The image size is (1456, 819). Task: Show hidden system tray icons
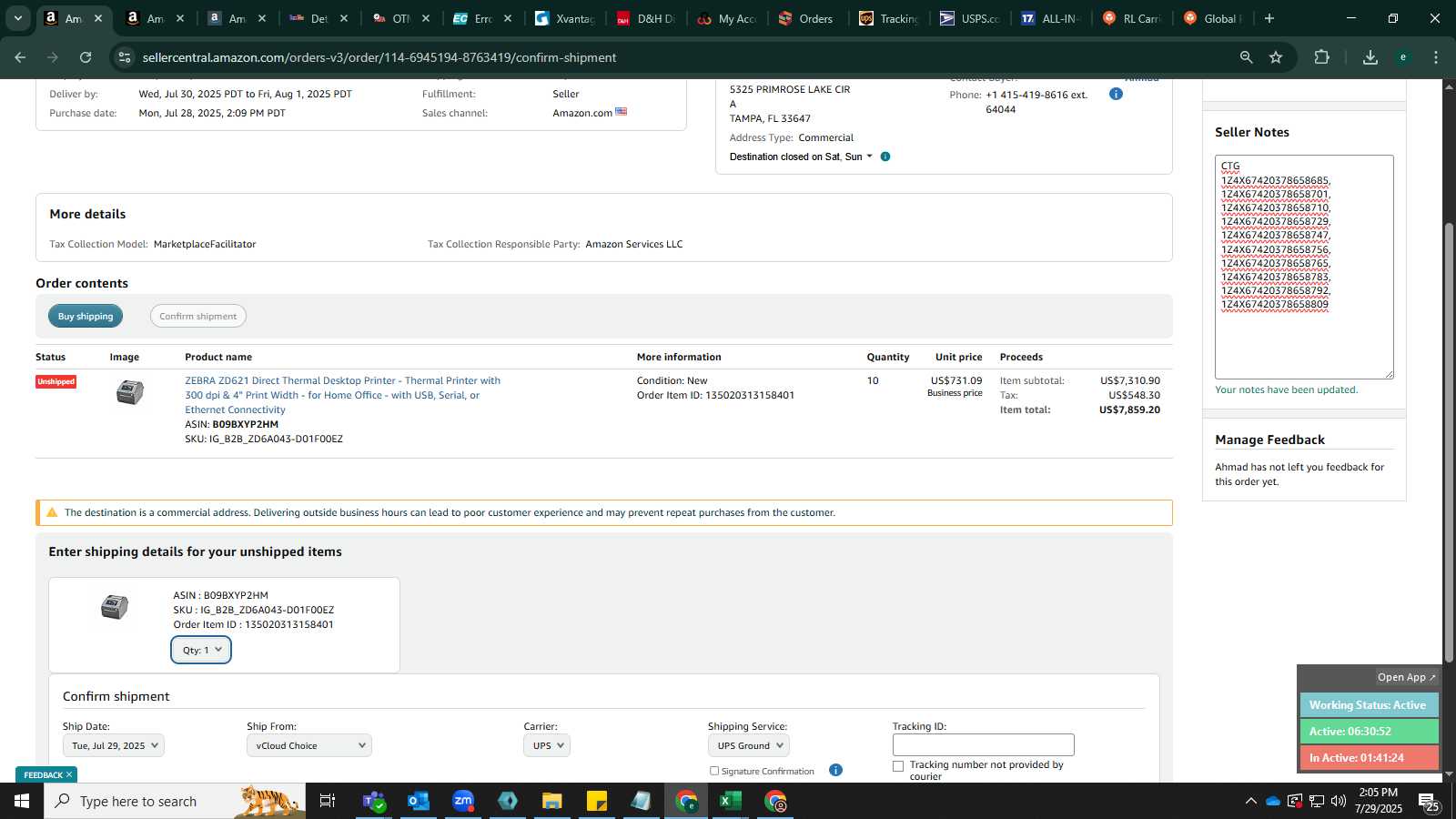(x=1250, y=801)
